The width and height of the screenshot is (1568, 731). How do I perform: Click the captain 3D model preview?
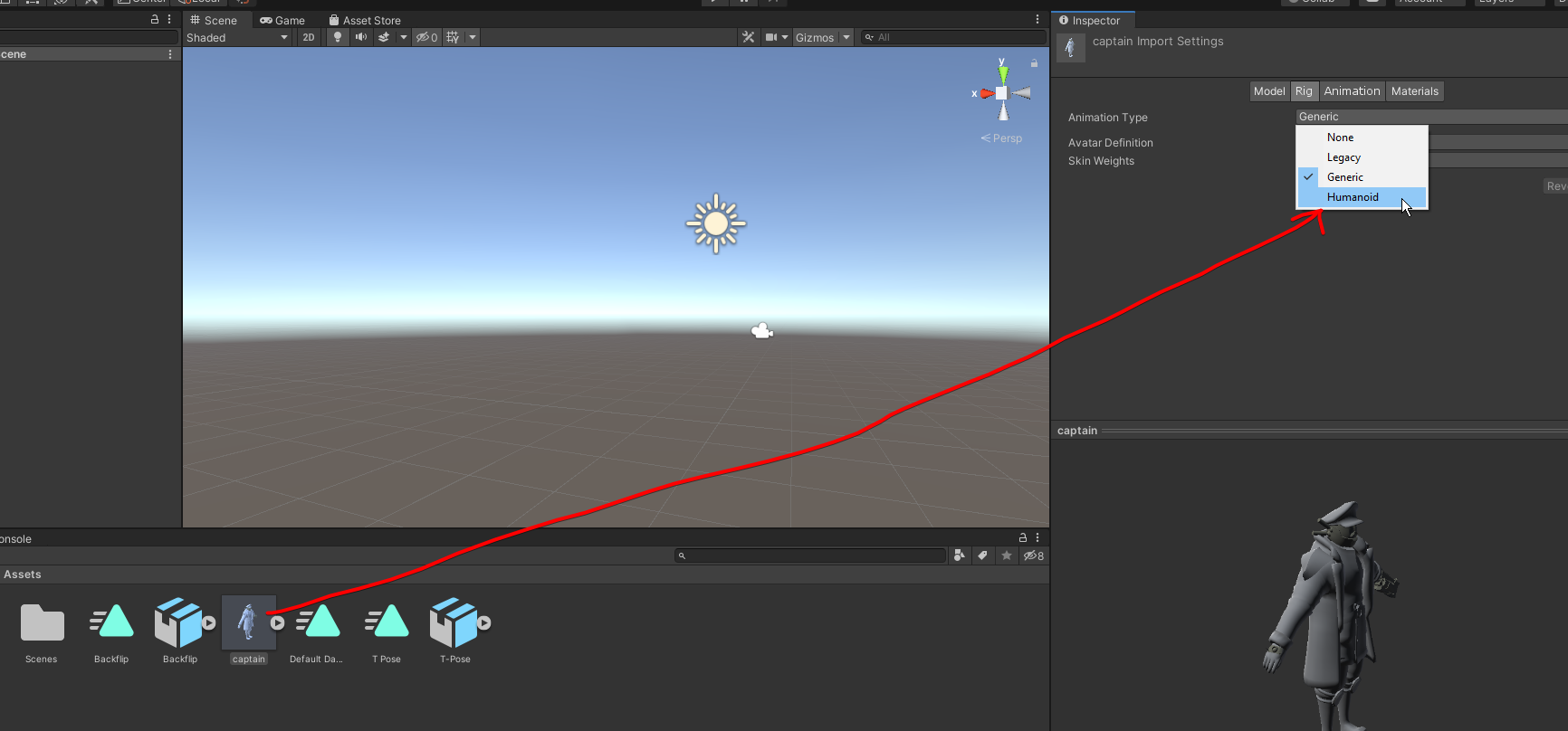(x=1331, y=615)
